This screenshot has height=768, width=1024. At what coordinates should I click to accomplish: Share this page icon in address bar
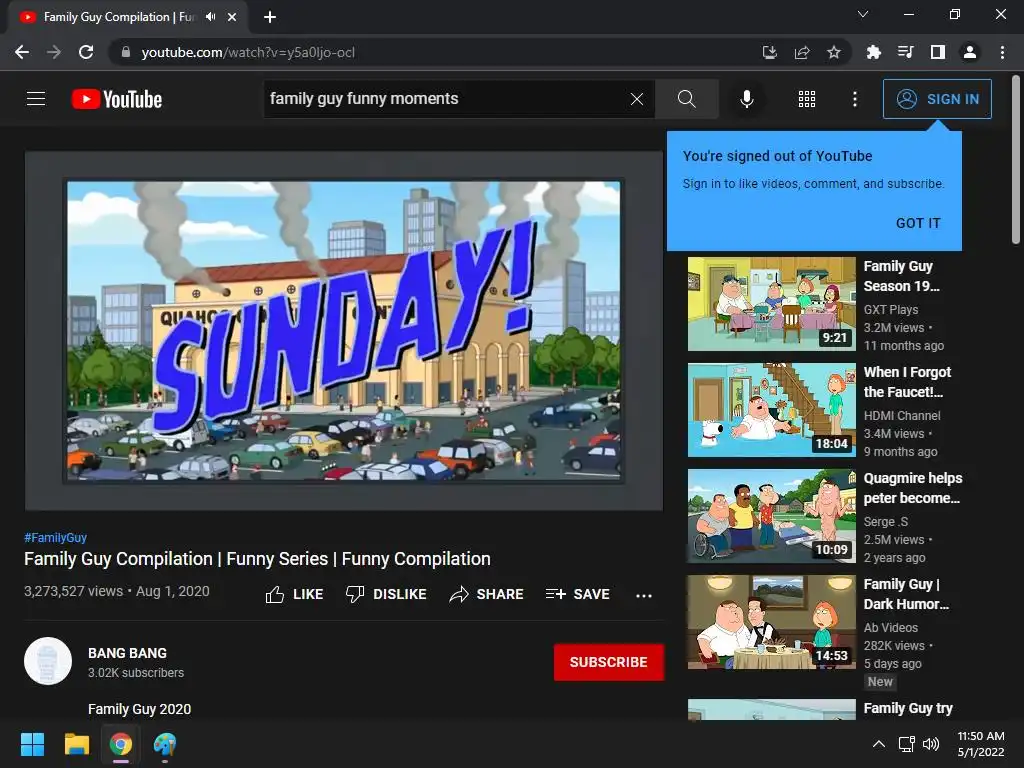(x=802, y=52)
